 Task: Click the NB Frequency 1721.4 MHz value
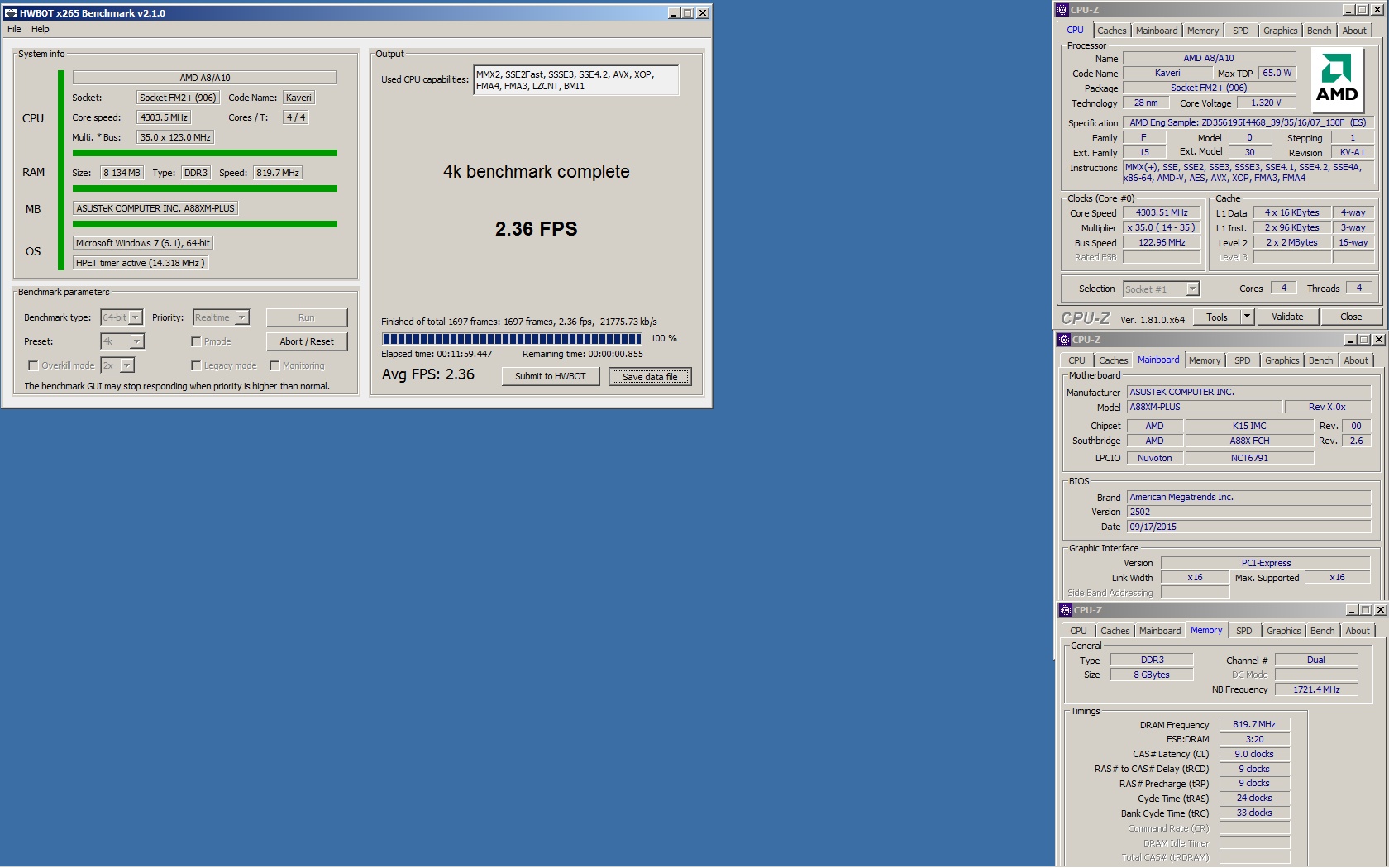coord(1316,689)
